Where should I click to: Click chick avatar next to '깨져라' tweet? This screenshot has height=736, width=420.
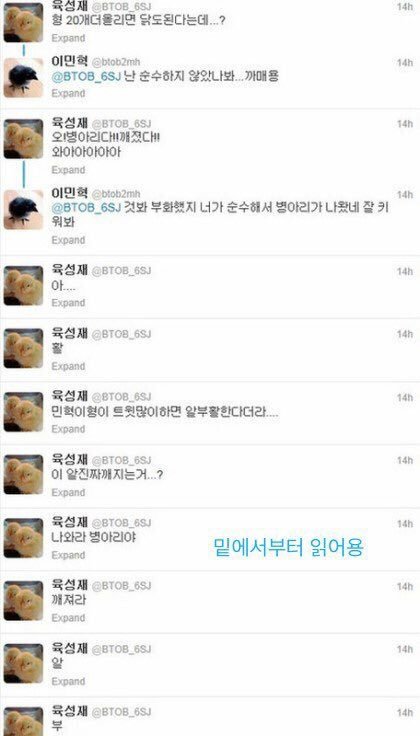(23, 601)
